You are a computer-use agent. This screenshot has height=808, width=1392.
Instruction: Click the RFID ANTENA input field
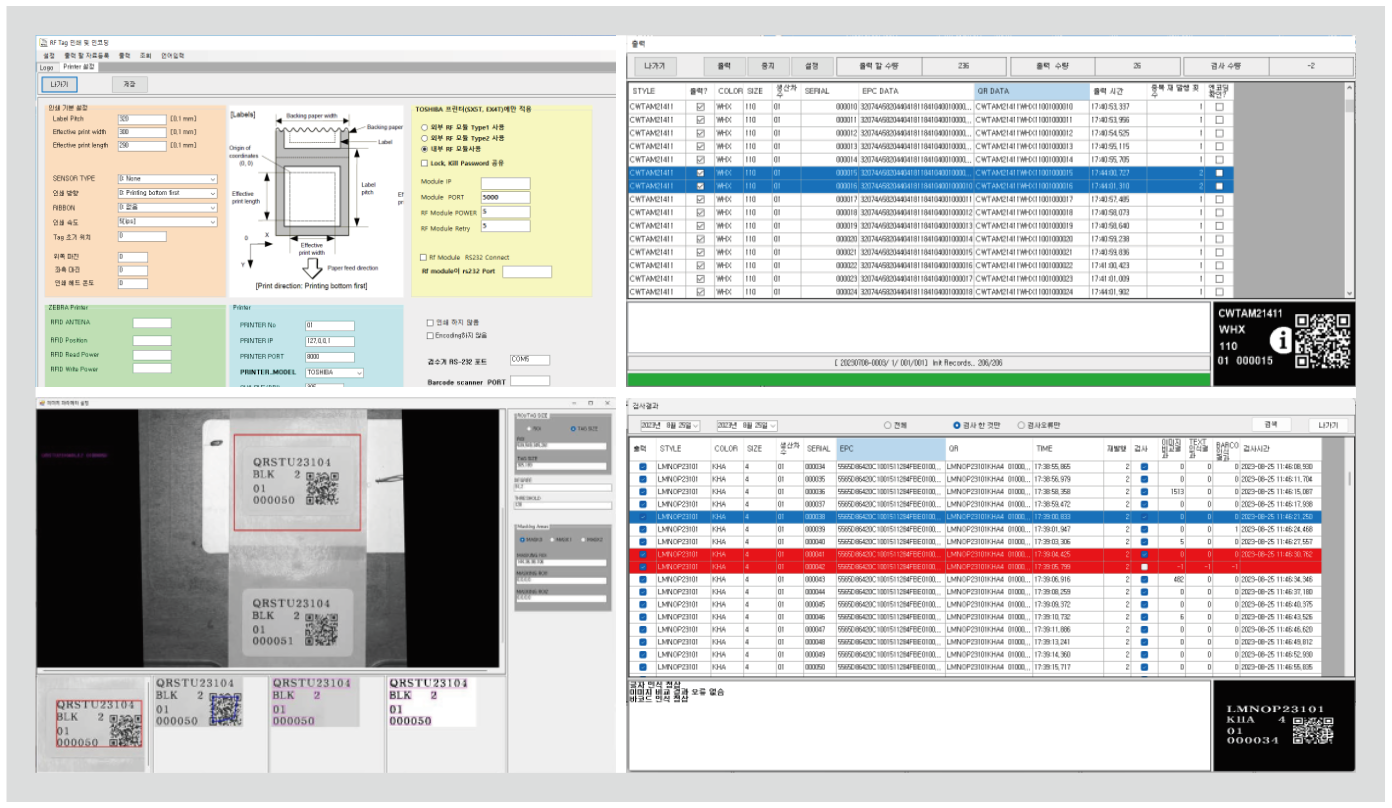point(152,323)
